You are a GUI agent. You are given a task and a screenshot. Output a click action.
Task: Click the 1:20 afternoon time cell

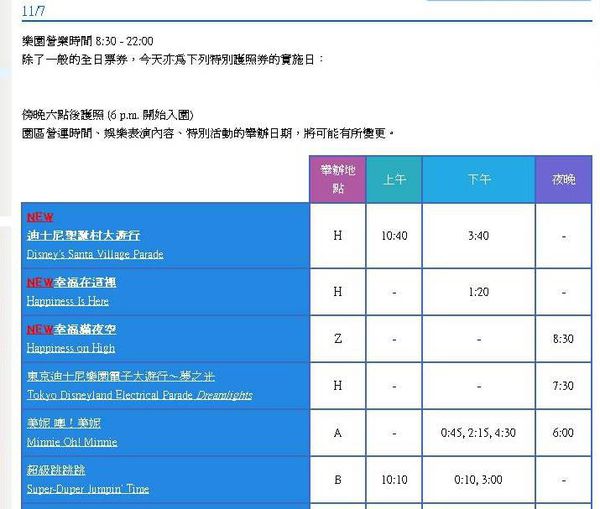(x=479, y=292)
